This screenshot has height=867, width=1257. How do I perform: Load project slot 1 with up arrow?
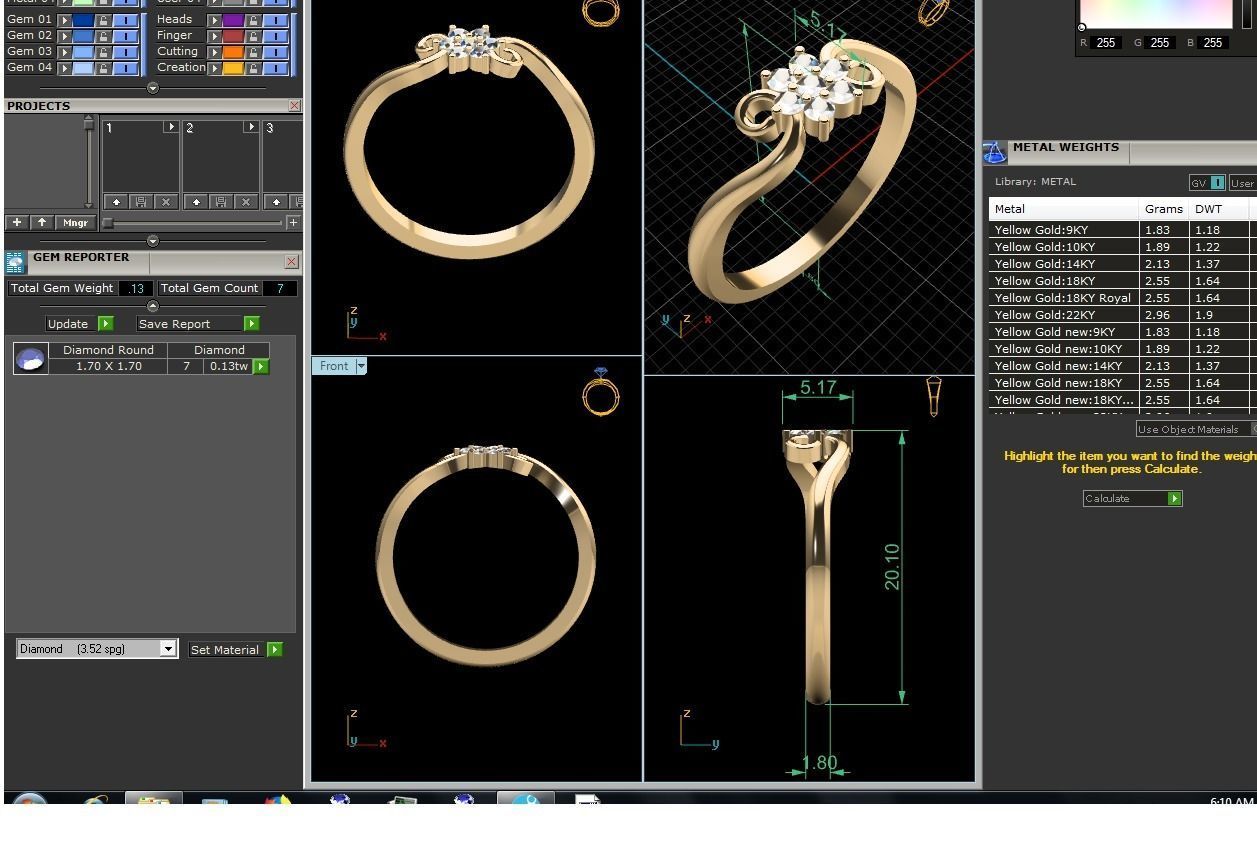(x=116, y=202)
